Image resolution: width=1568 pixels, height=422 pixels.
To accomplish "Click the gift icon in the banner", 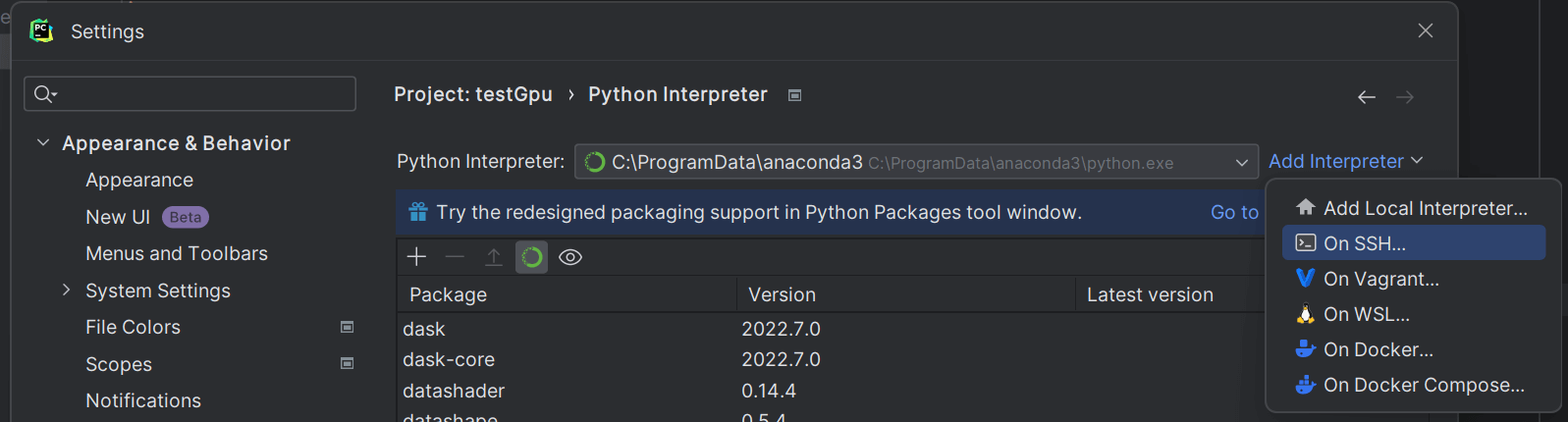I will [418, 212].
